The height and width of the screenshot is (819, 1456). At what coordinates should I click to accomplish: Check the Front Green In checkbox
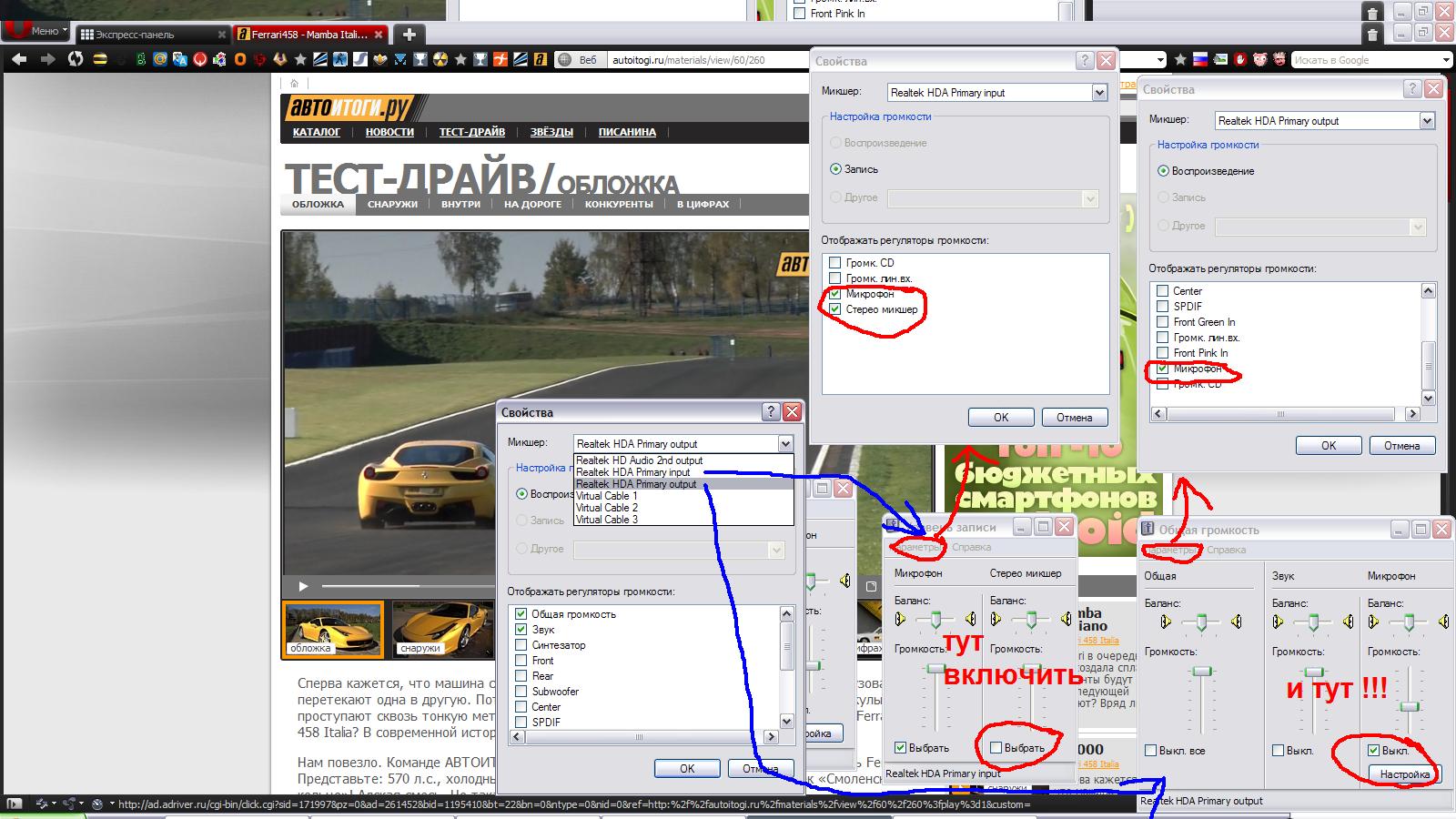click(x=1162, y=322)
